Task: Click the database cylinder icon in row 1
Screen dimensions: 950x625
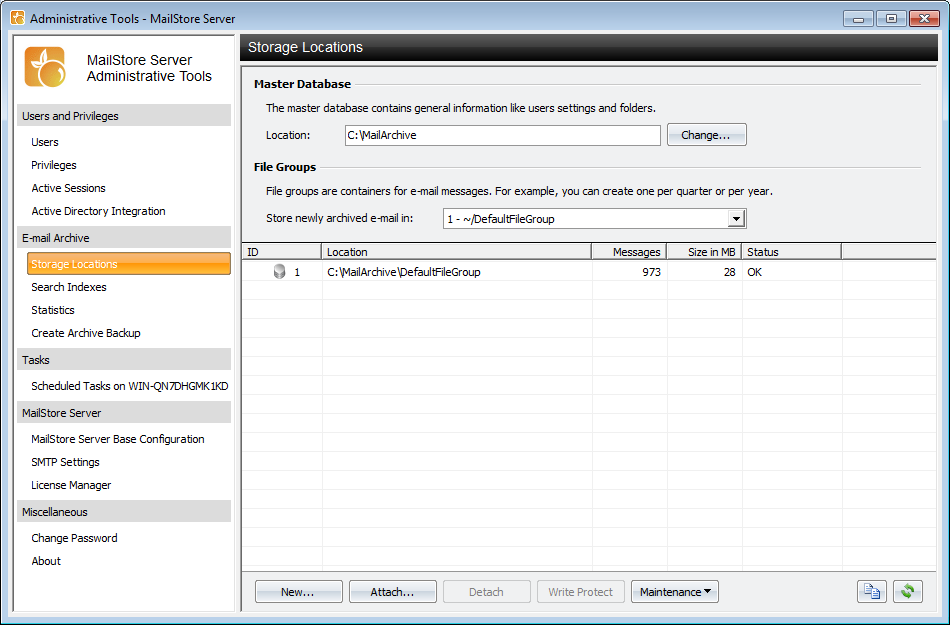Action: pos(279,272)
